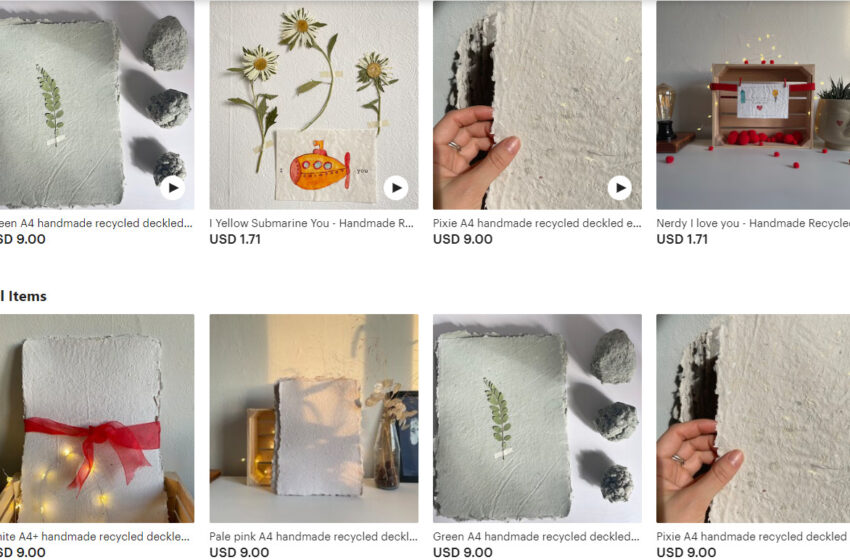Viewport: 850px width, 560px height.
Task: Click 'I Yellow Submarine You' listing title
Action: (x=312, y=223)
